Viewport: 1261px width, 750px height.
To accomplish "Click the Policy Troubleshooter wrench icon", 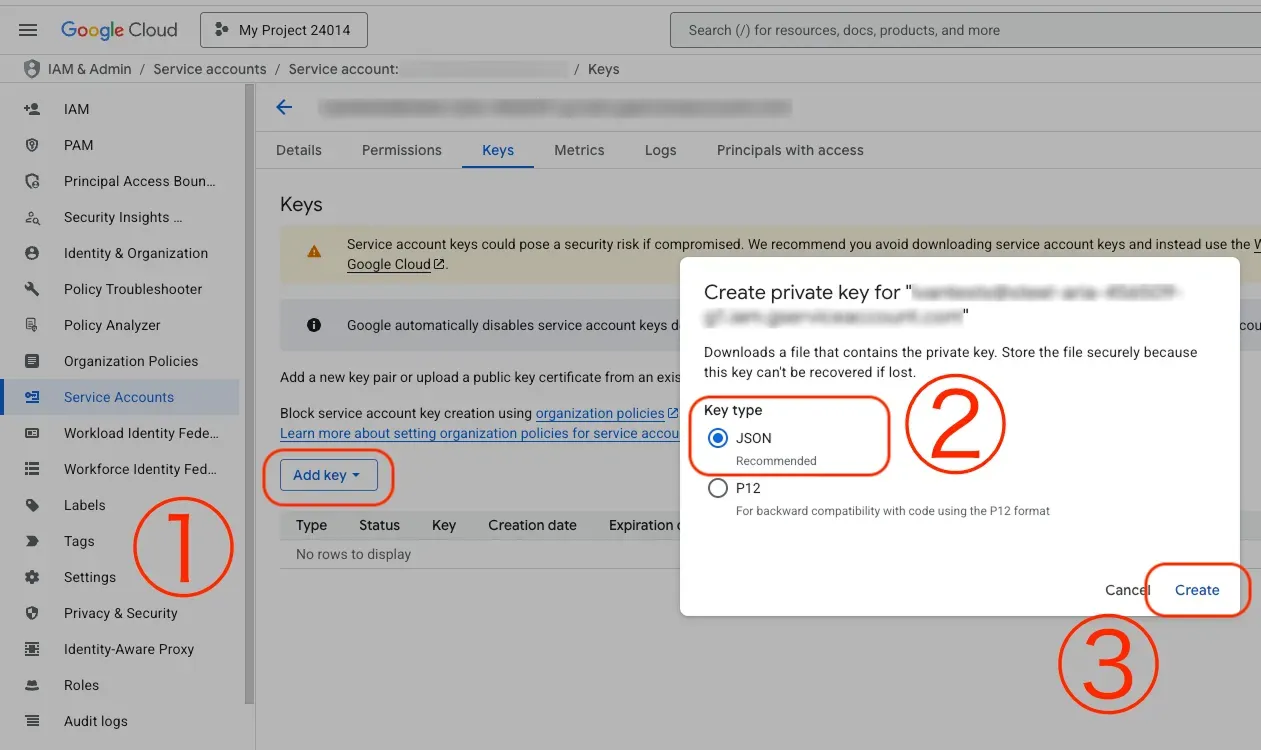I will point(32,289).
